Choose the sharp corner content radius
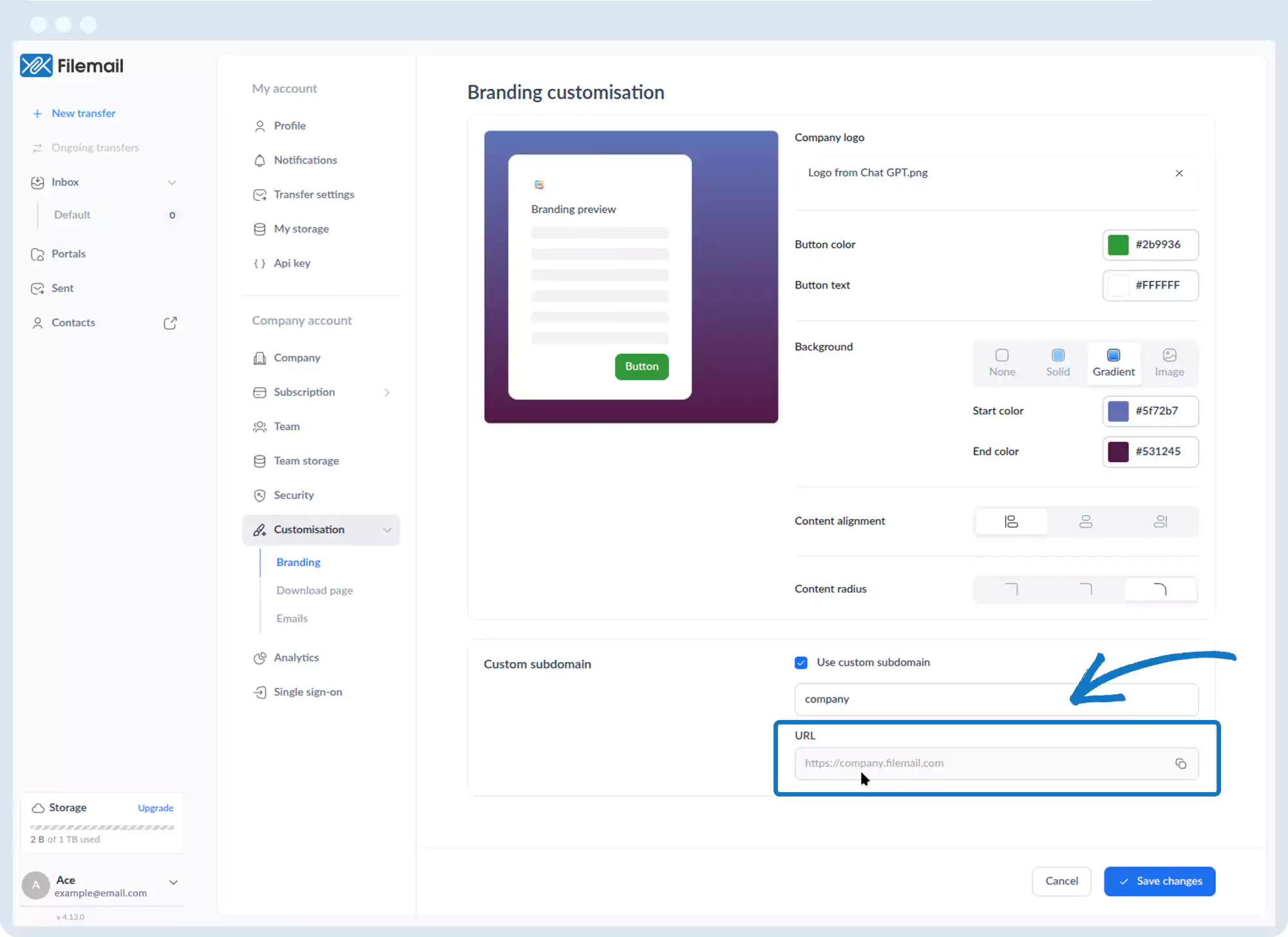 (x=1011, y=589)
